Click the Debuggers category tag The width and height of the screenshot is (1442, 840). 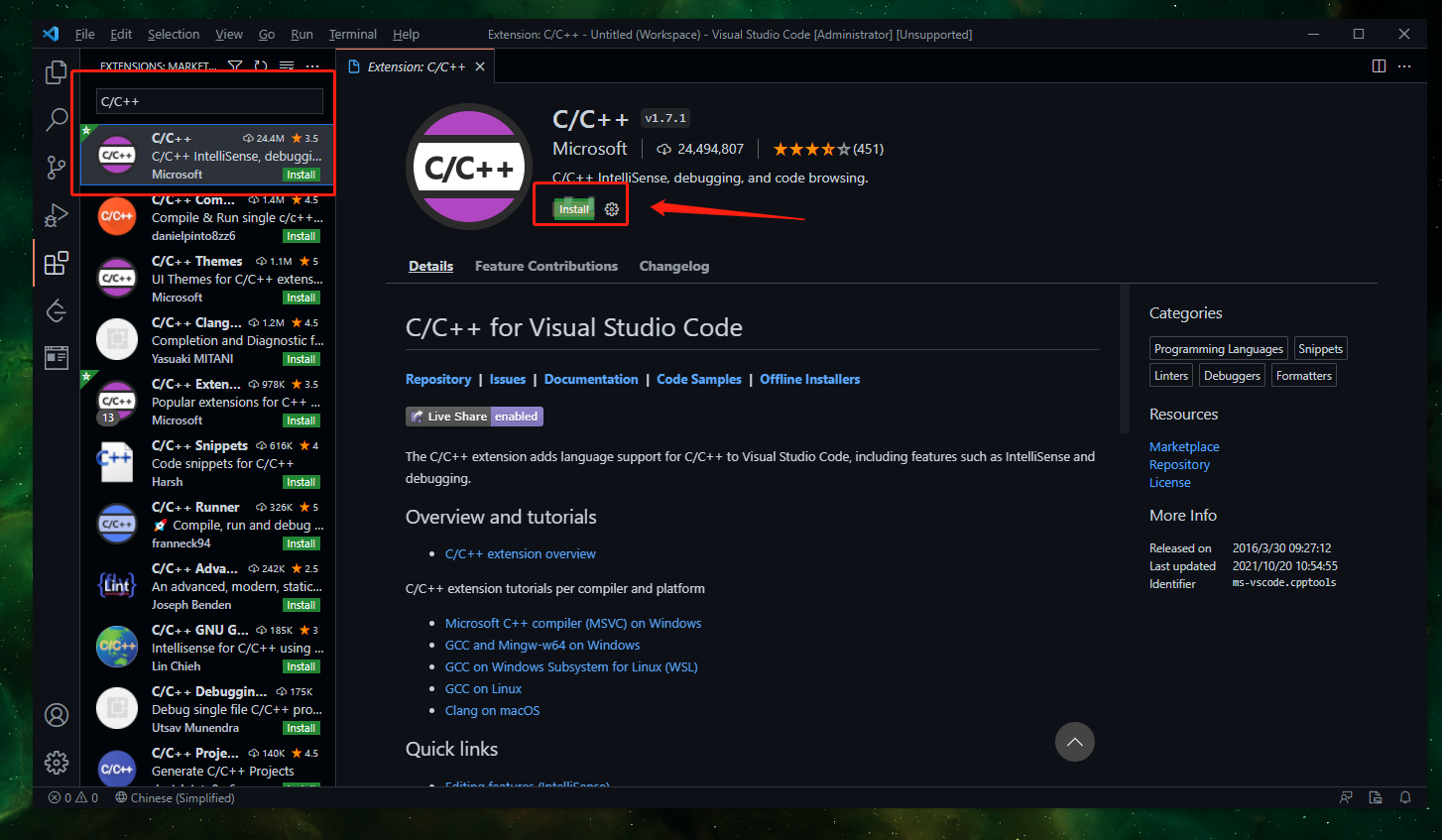[x=1232, y=376]
